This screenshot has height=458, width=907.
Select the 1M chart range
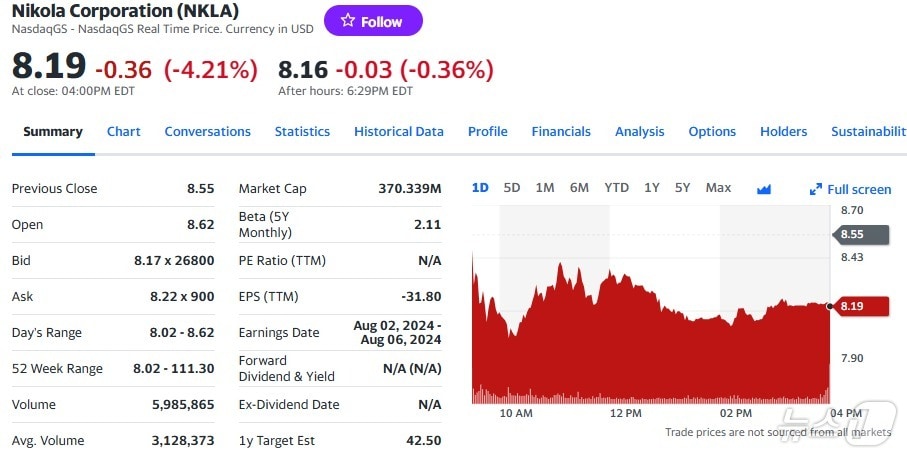click(545, 188)
